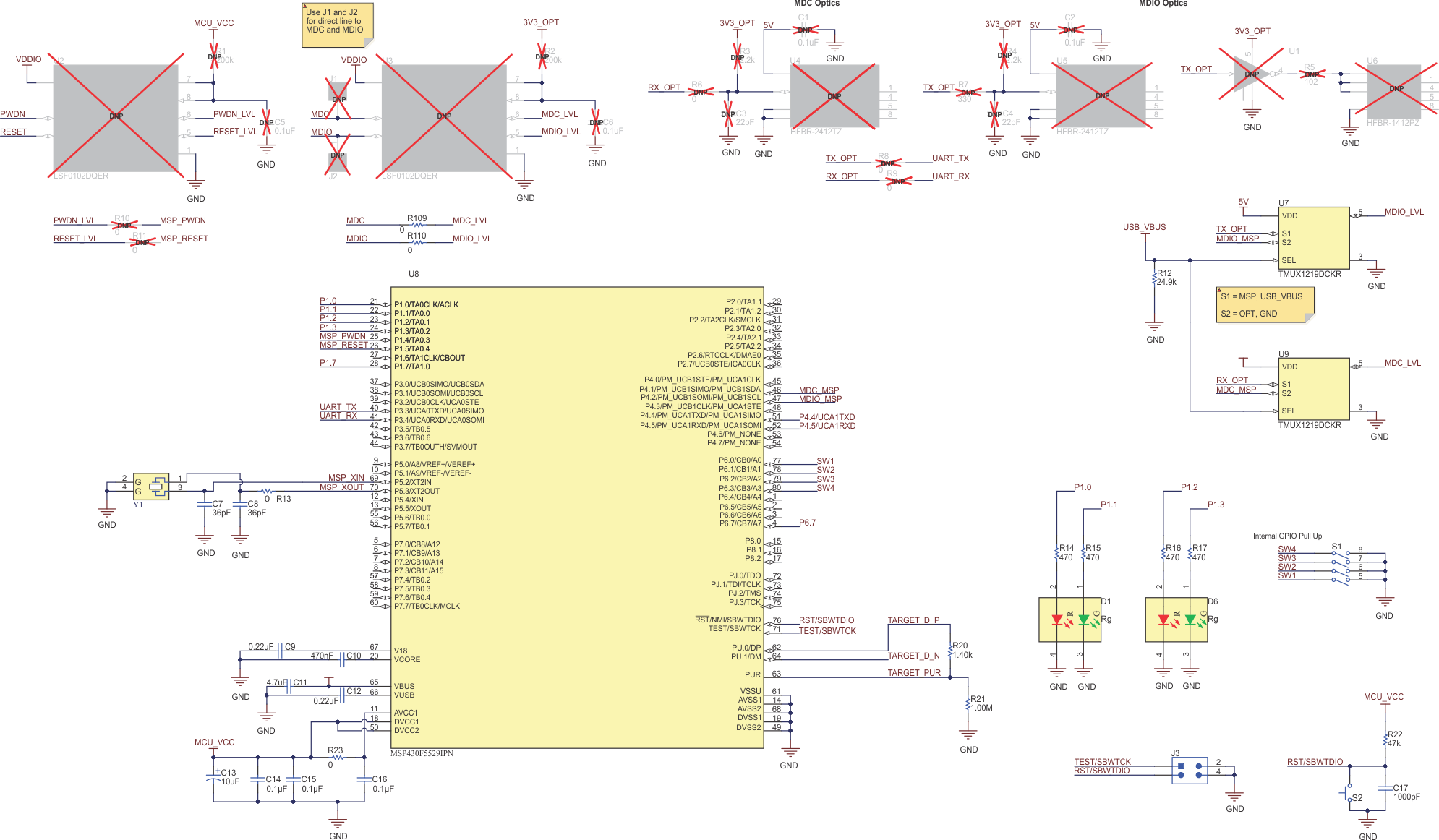
Task: Click the MSP_XIN net label
Action: pyautogui.click(x=346, y=478)
